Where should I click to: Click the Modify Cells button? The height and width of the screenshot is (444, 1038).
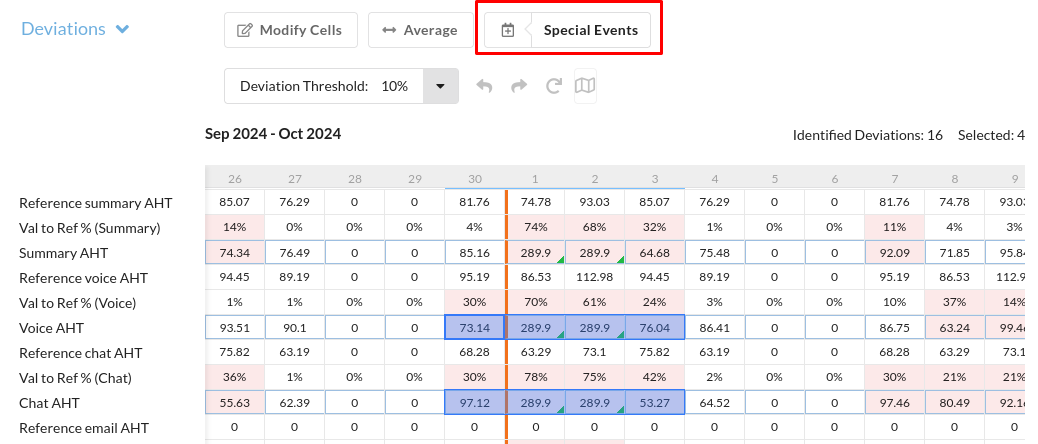(289, 30)
